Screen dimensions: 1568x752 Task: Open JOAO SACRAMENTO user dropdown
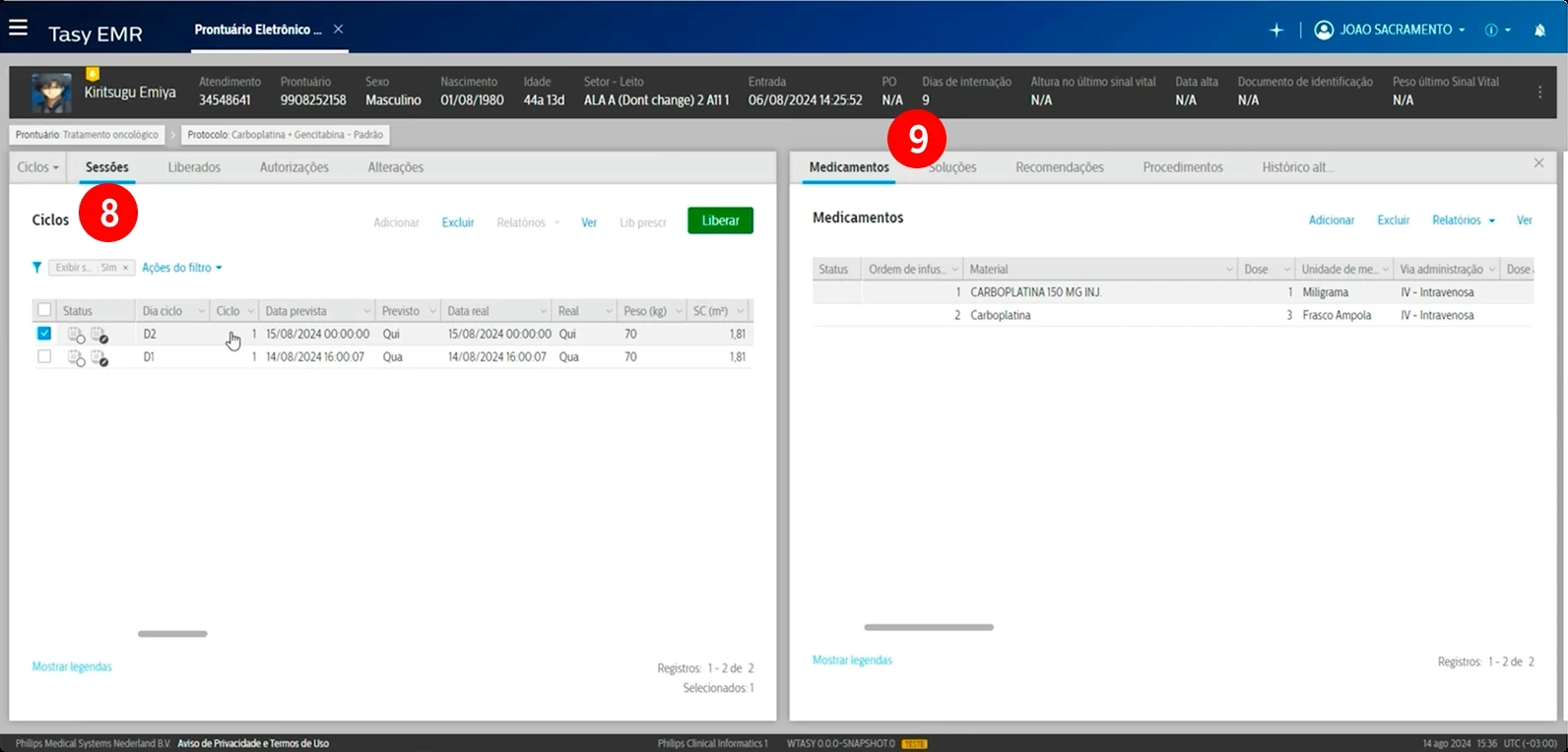click(x=1403, y=31)
